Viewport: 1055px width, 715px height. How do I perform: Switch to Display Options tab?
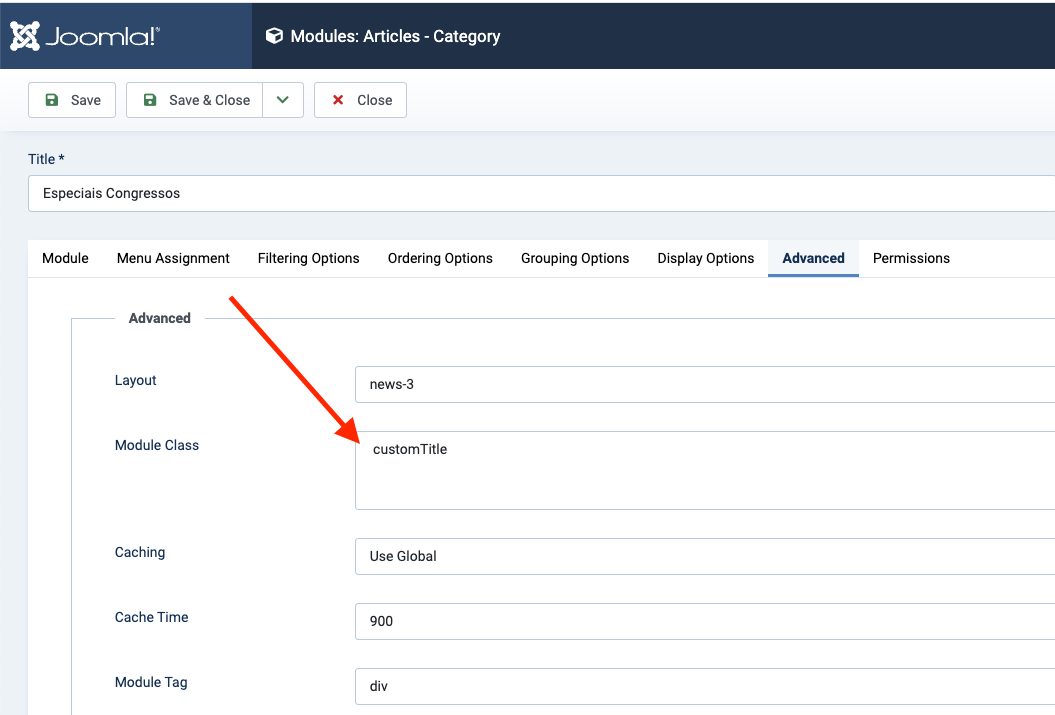click(706, 258)
